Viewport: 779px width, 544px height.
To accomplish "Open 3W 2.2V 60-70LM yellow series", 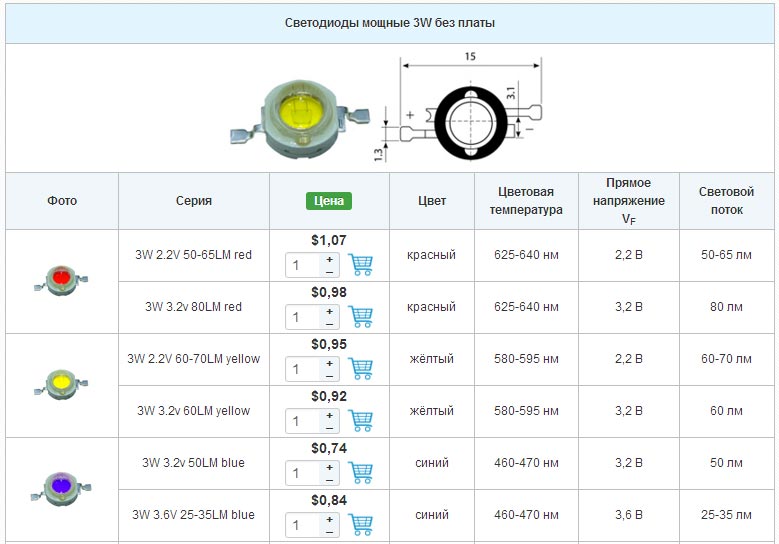I will click(x=194, y=359).
